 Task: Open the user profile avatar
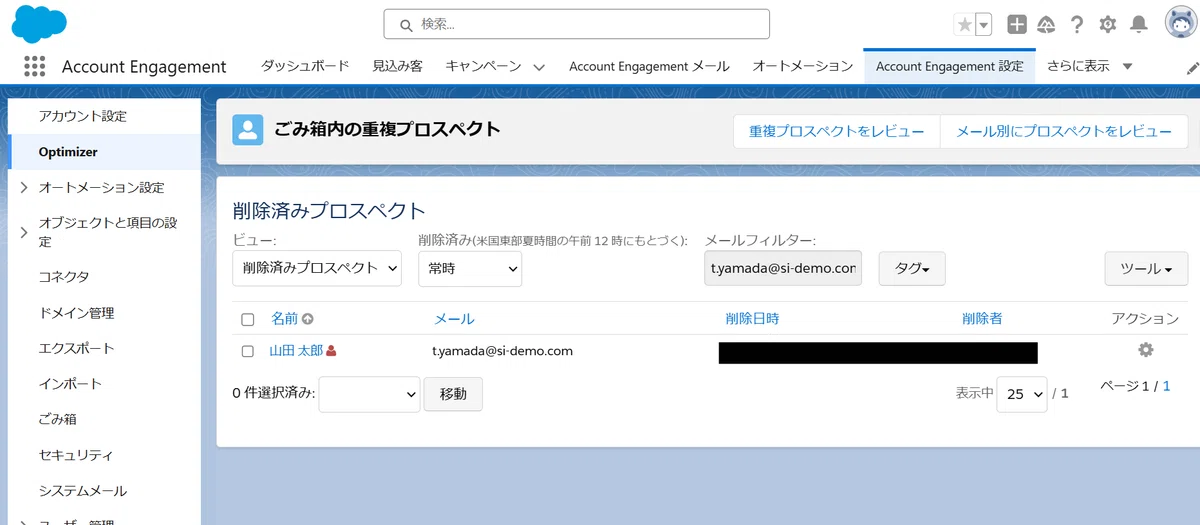coord(1180,23)
